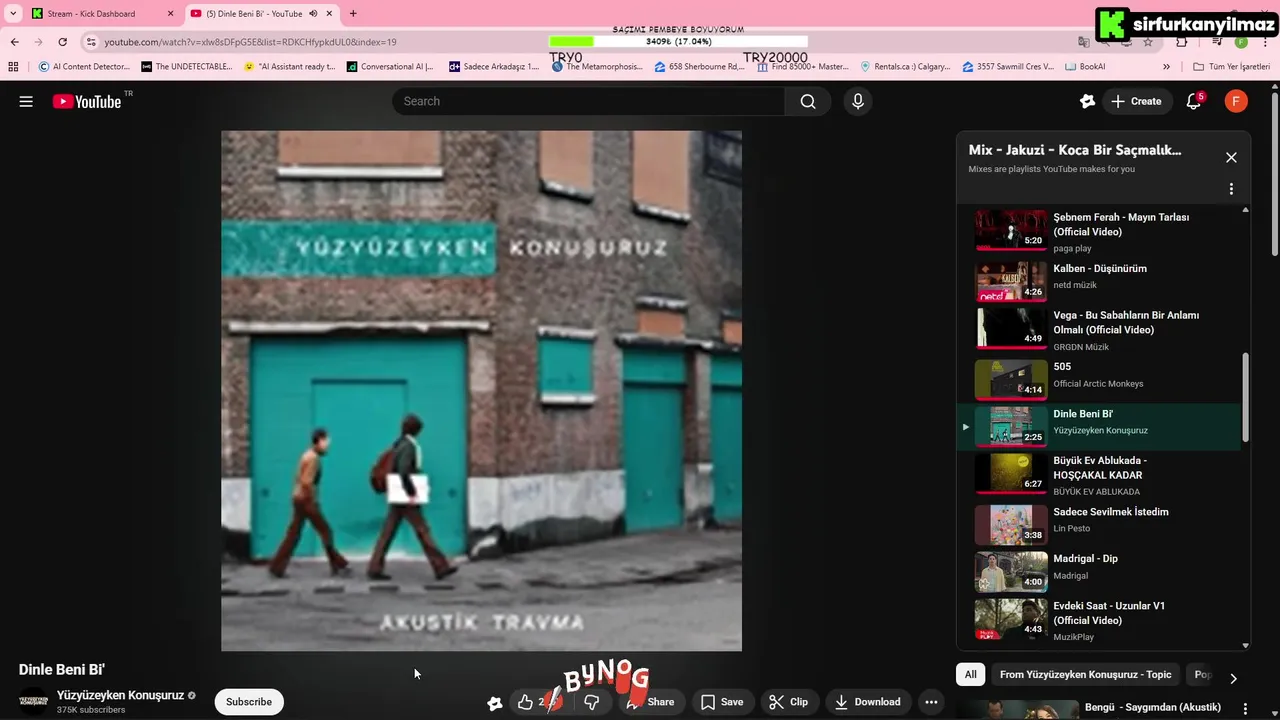Click the Create button

point(1135,101)
